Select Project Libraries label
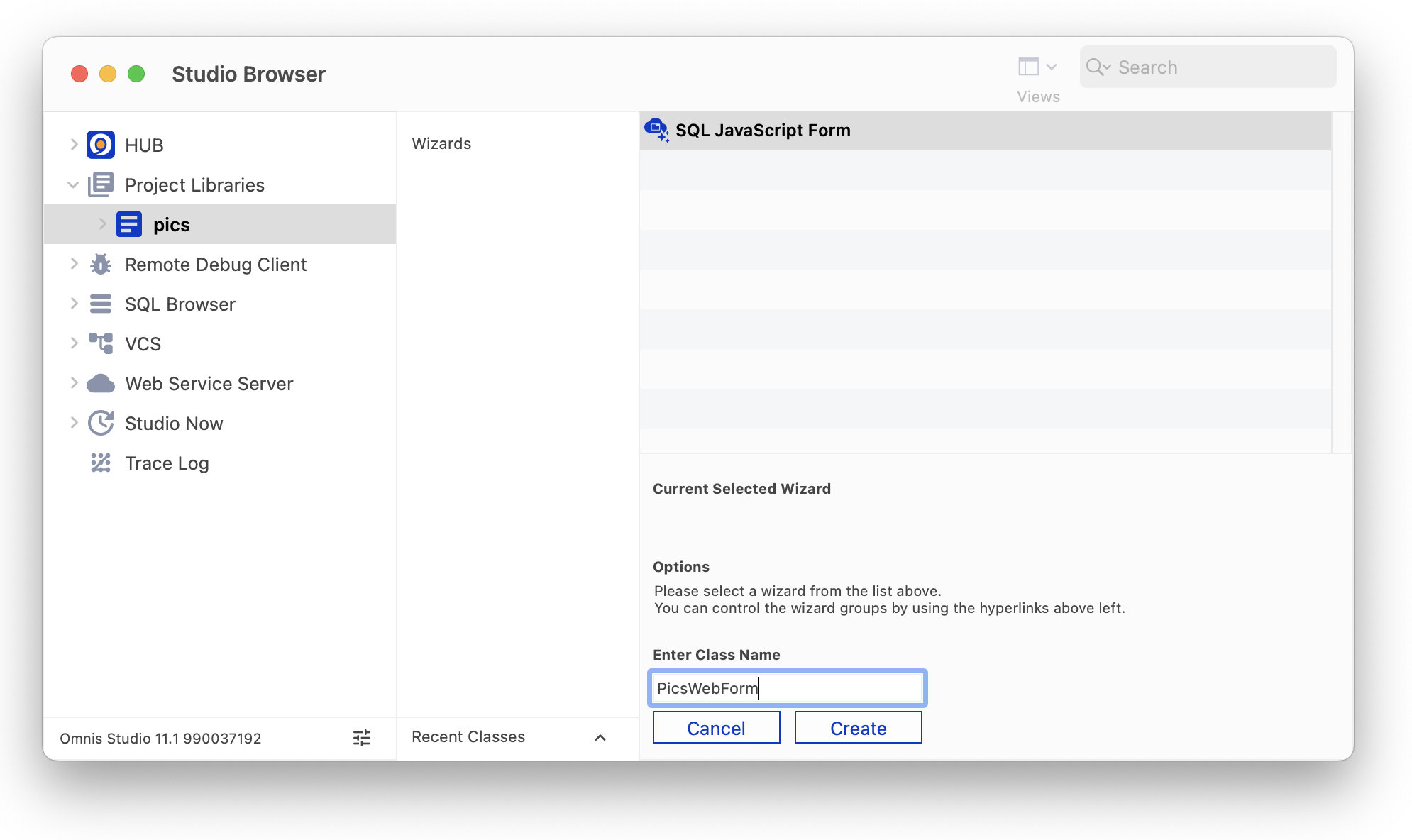1412x840 pixels. pyautogui.click(x=194, y=185)
